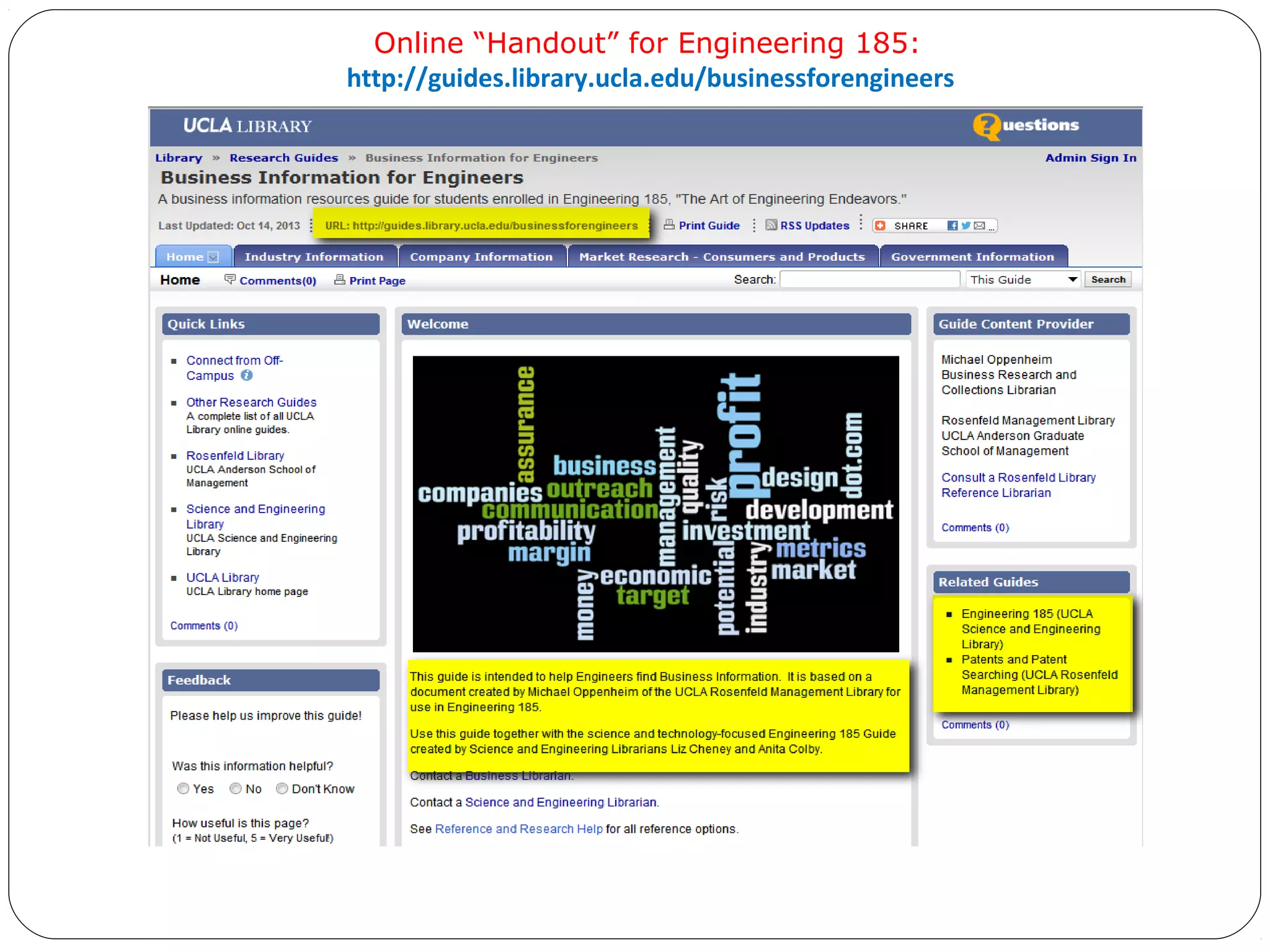Click Comments (0) in Related Guides box
This screenshot has height=952, width=1270.
(x=975, y=725)
